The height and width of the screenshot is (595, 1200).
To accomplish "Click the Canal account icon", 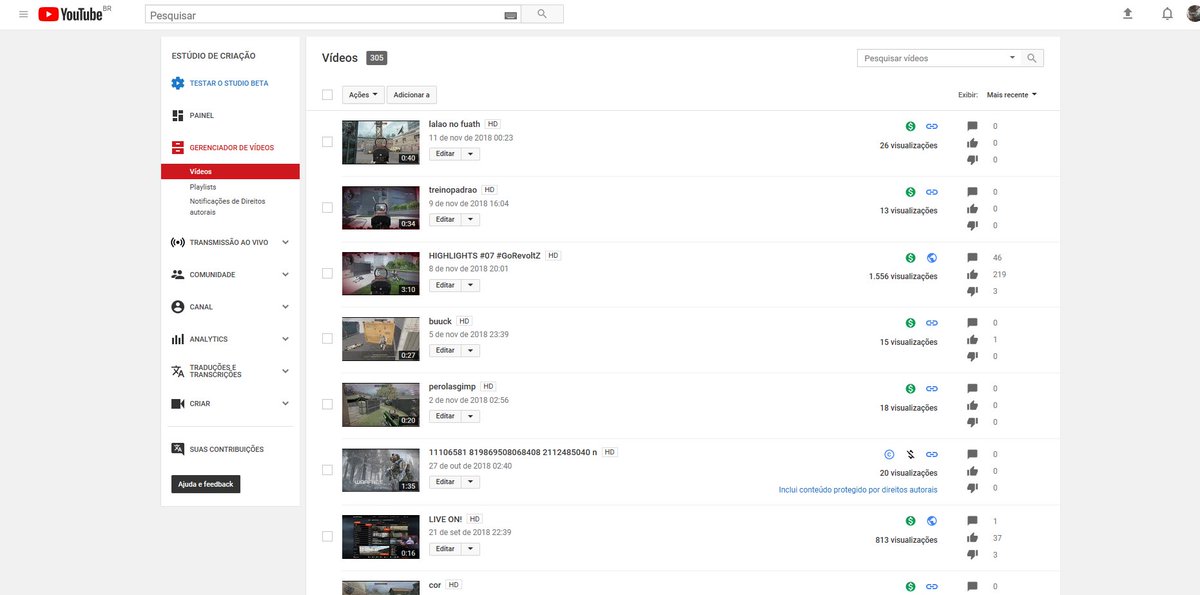I will (x=177, y=306).
